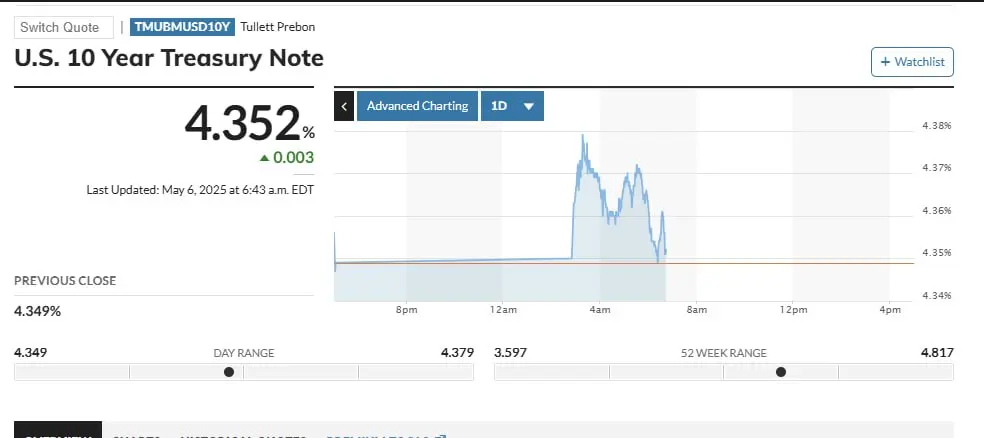The width and height of the screenshot is (984, 438).
Task: Click the plus Watchlist button
Action: tap(912, 62)
